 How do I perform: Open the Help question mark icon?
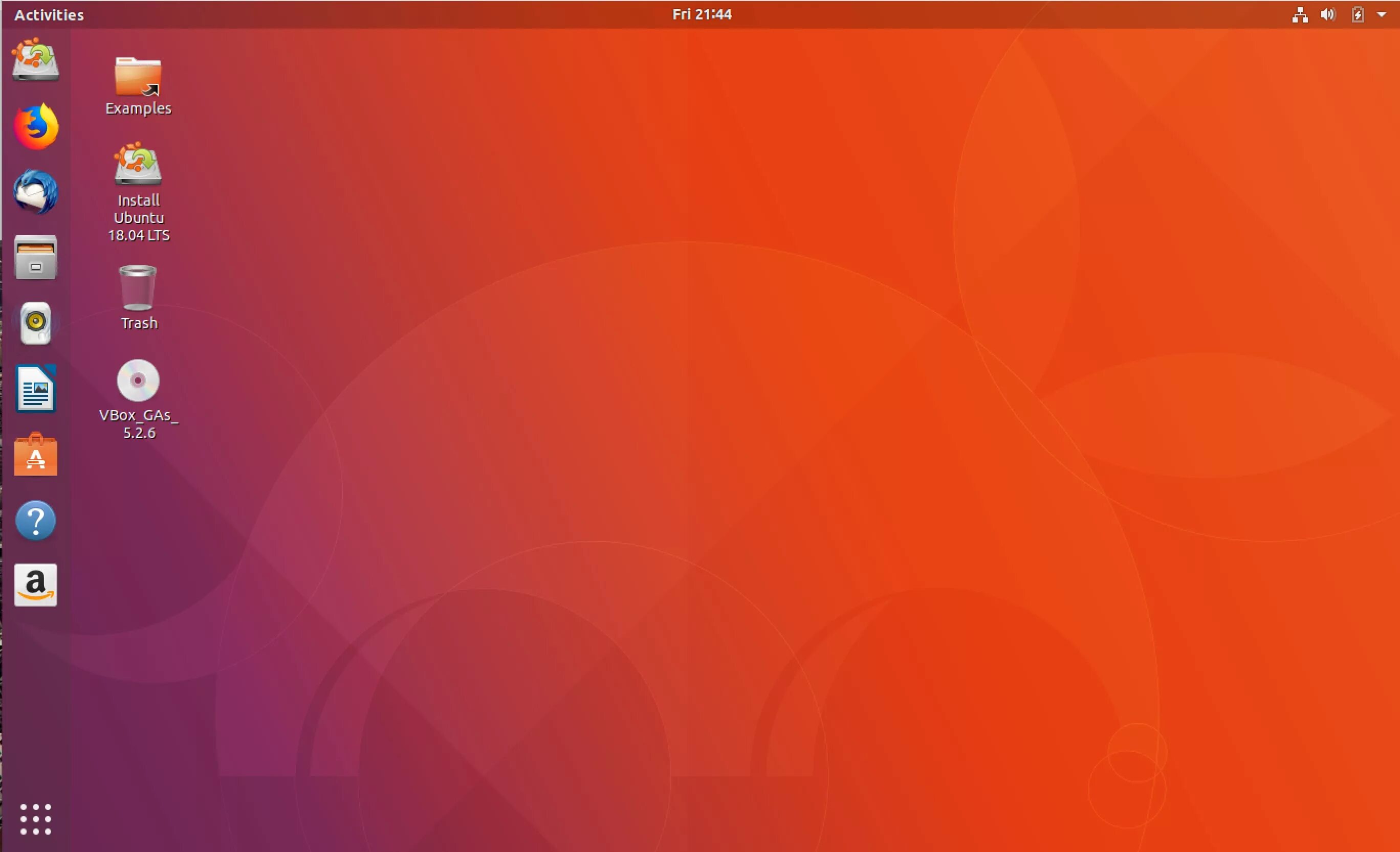coord(36,520)
